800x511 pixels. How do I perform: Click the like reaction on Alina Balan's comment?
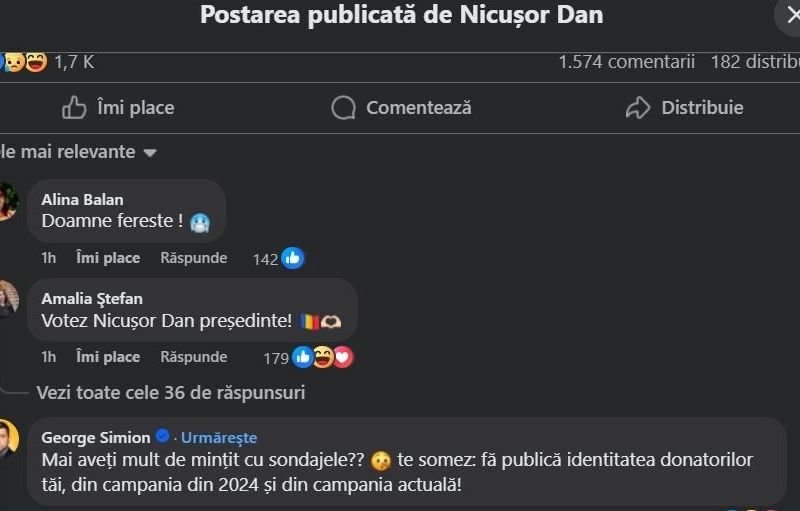(292, 258)
